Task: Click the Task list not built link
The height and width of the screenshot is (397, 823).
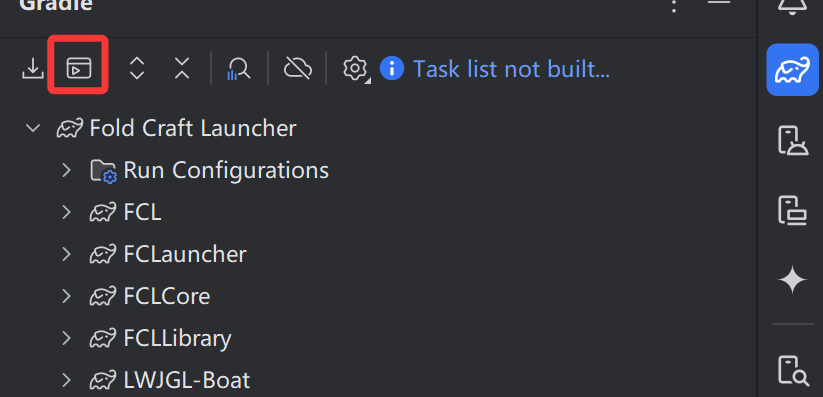Action: click(511, 69)
